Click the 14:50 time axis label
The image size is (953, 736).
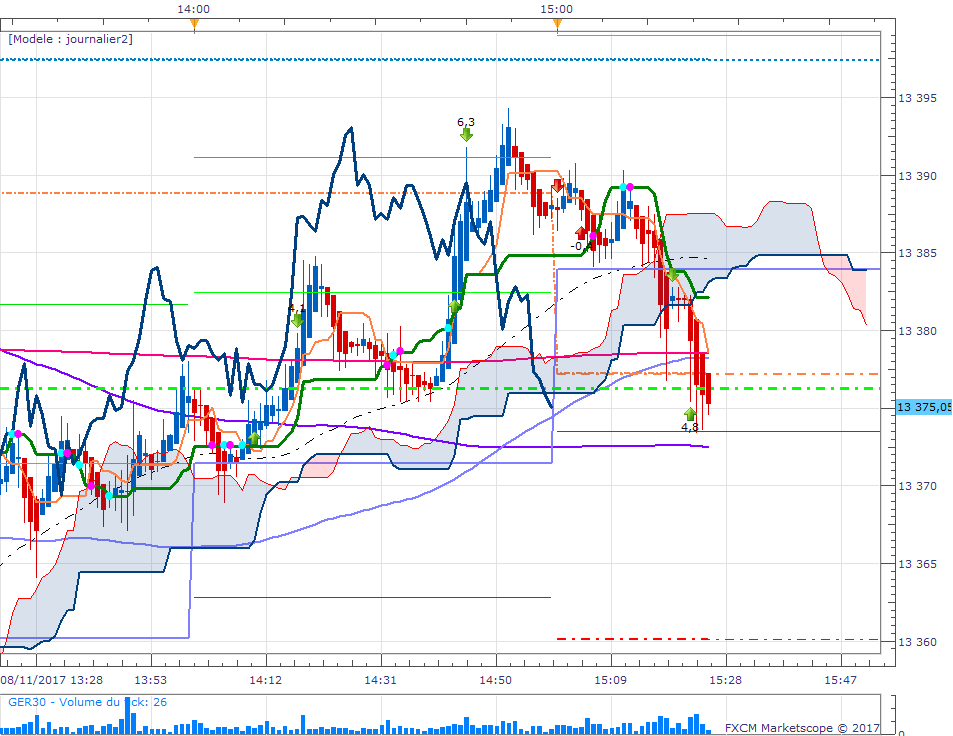(x=495, y=680)
